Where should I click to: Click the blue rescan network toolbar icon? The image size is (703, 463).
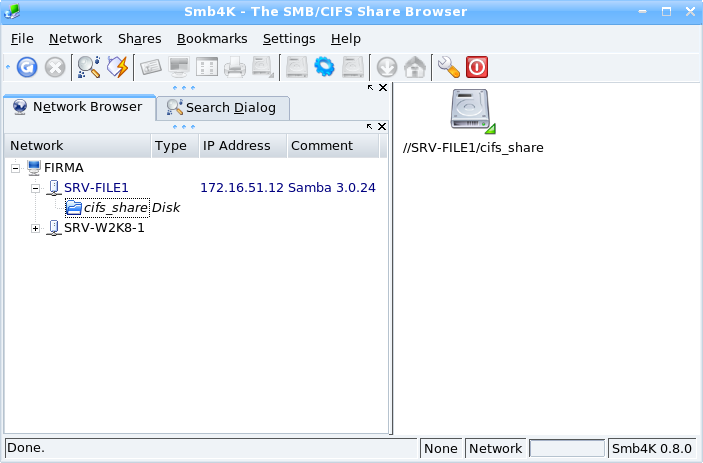point(27,67)
